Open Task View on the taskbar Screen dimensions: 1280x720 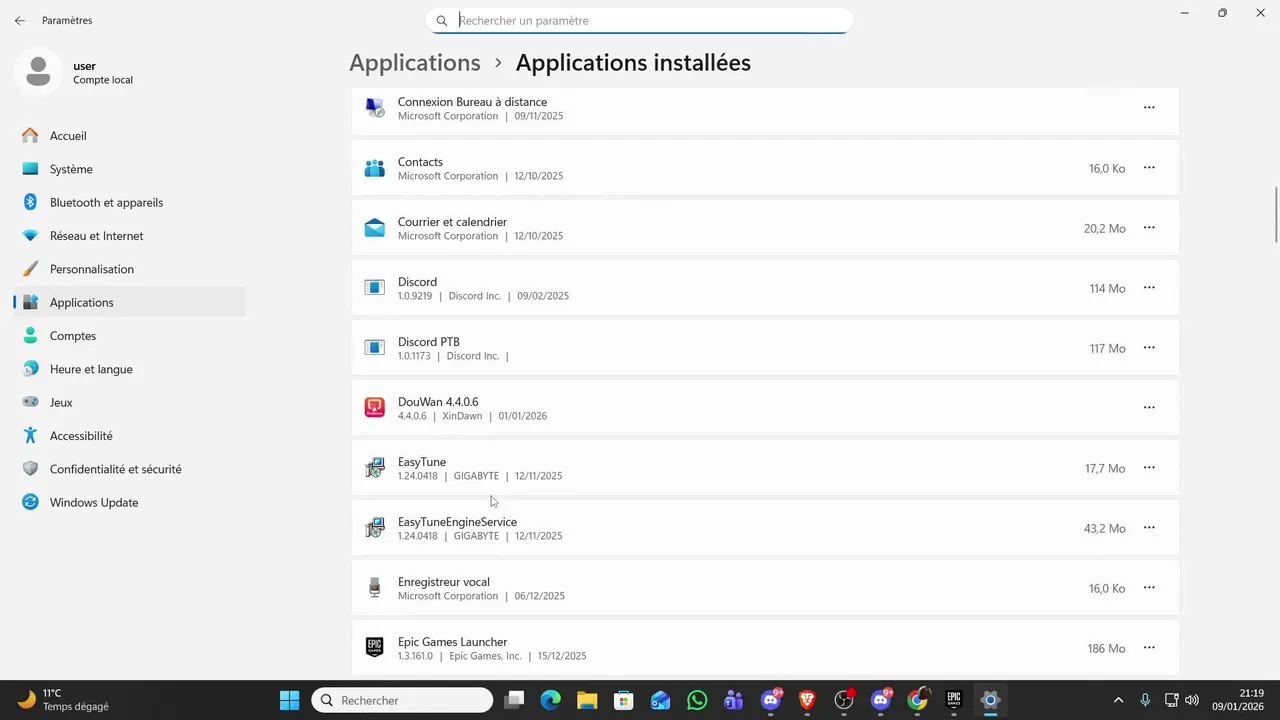514,700
